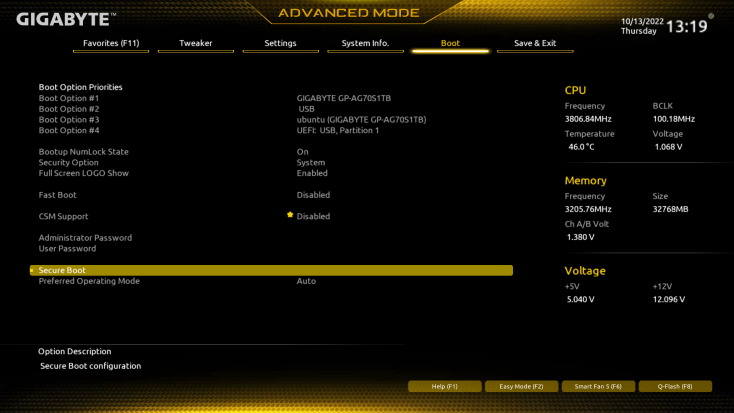Switch to the Tweaker tab
734x413 pixels.
click(196, 44)
